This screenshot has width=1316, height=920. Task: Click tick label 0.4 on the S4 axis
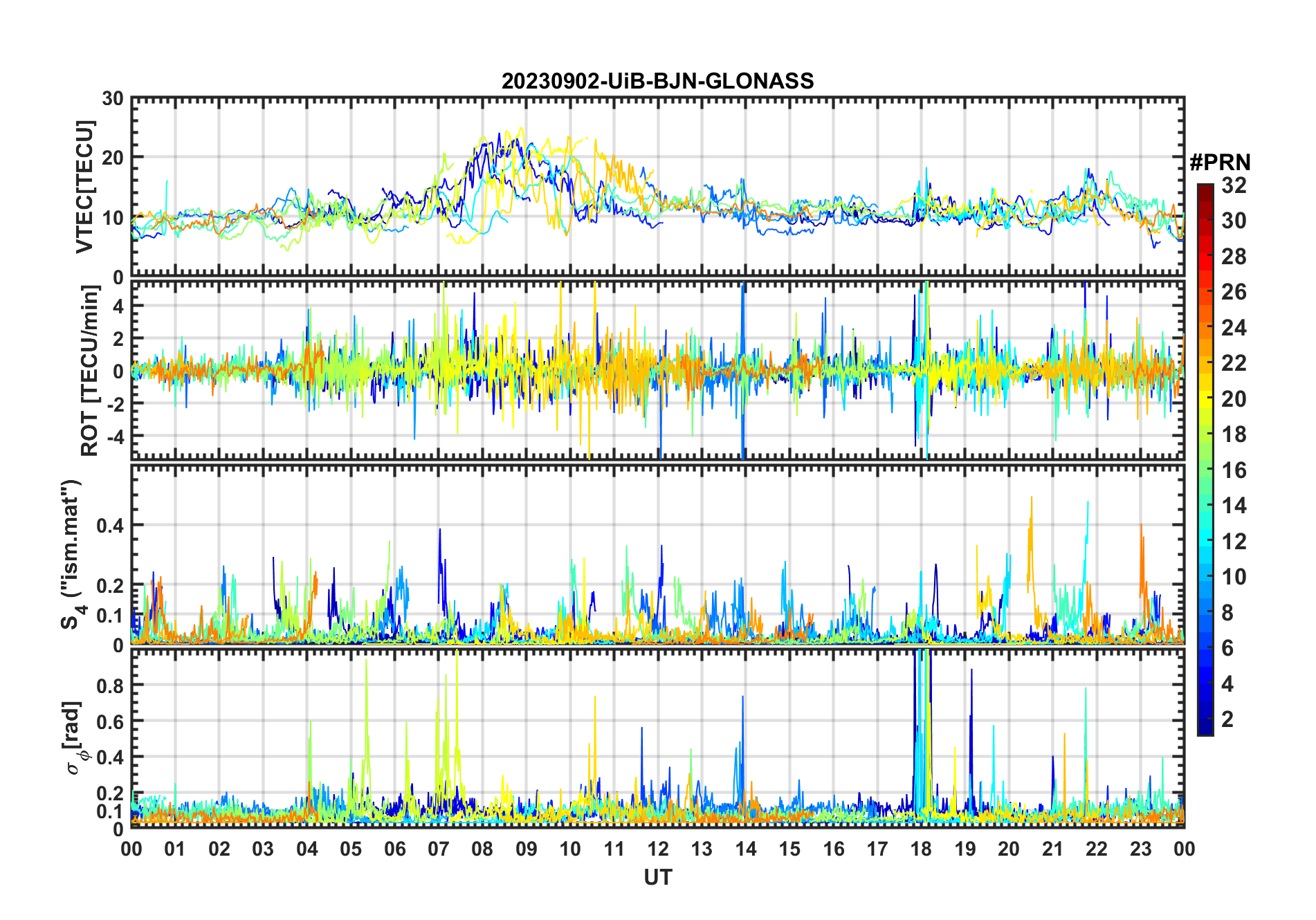tap(109, 526)
